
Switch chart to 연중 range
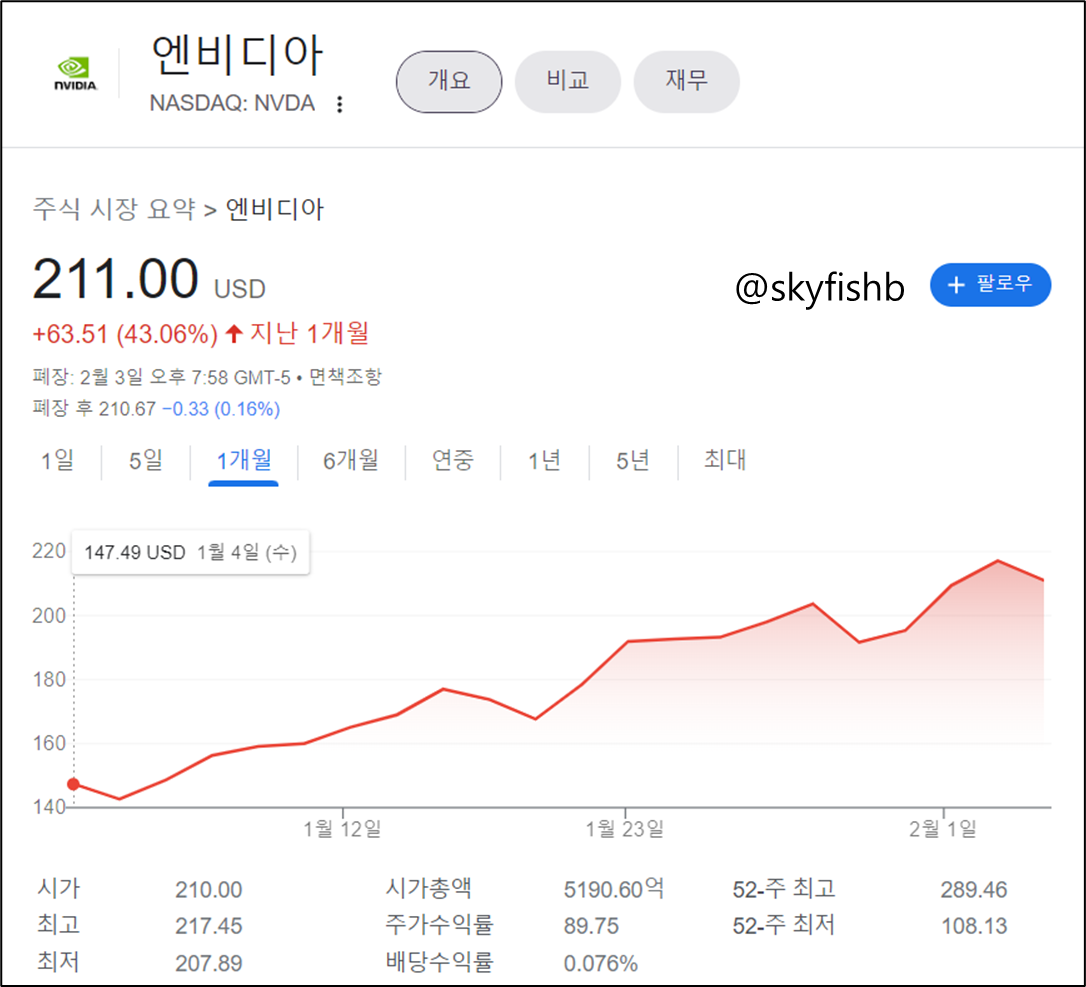(x=453, y=461)
